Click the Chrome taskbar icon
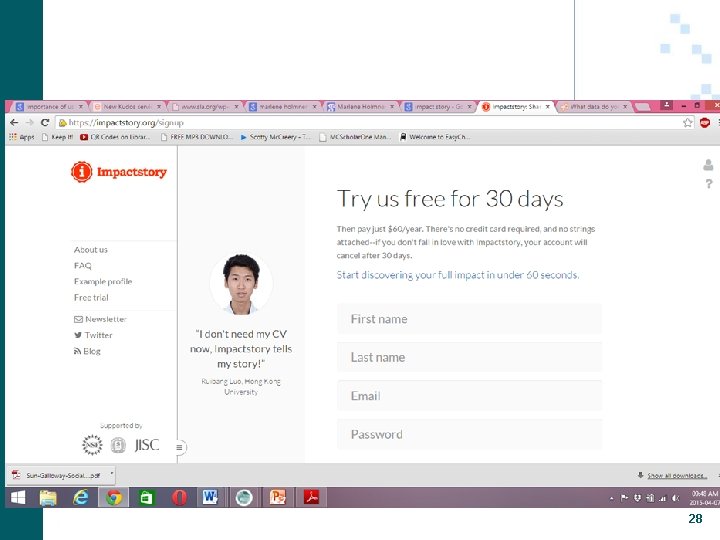 coord(113,497)
